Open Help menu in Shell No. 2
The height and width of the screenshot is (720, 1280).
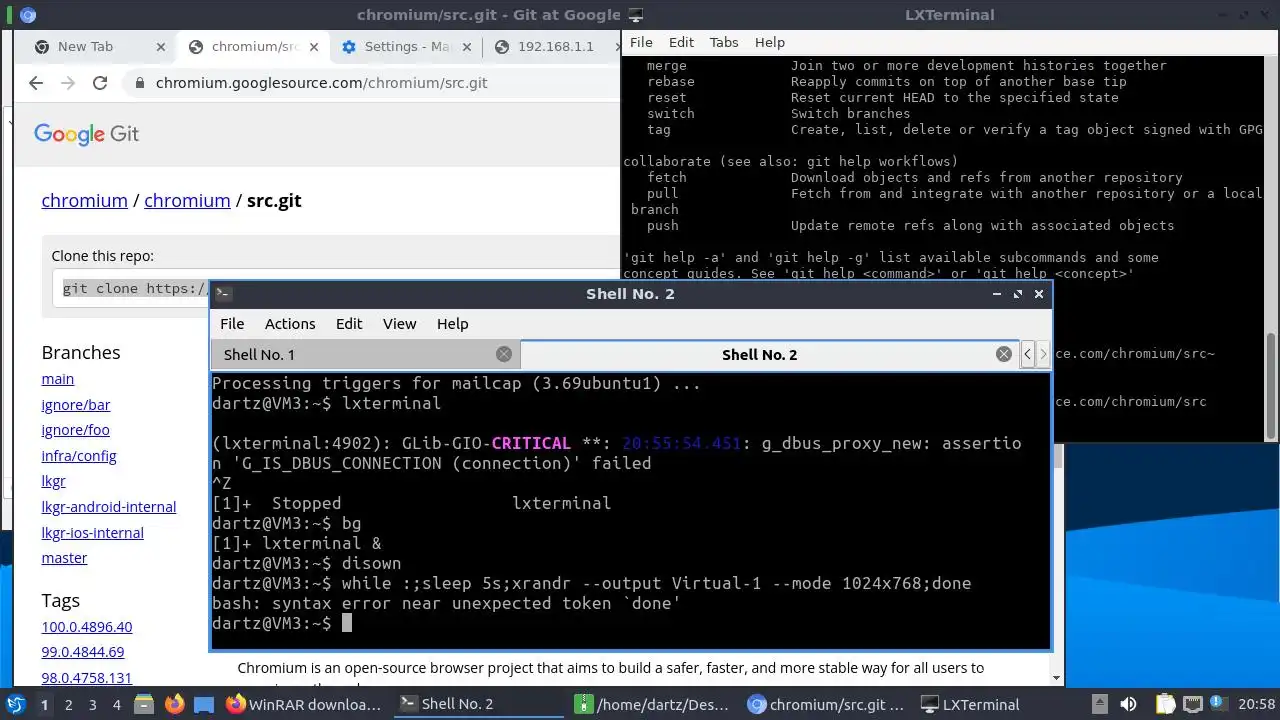point(452,324)
